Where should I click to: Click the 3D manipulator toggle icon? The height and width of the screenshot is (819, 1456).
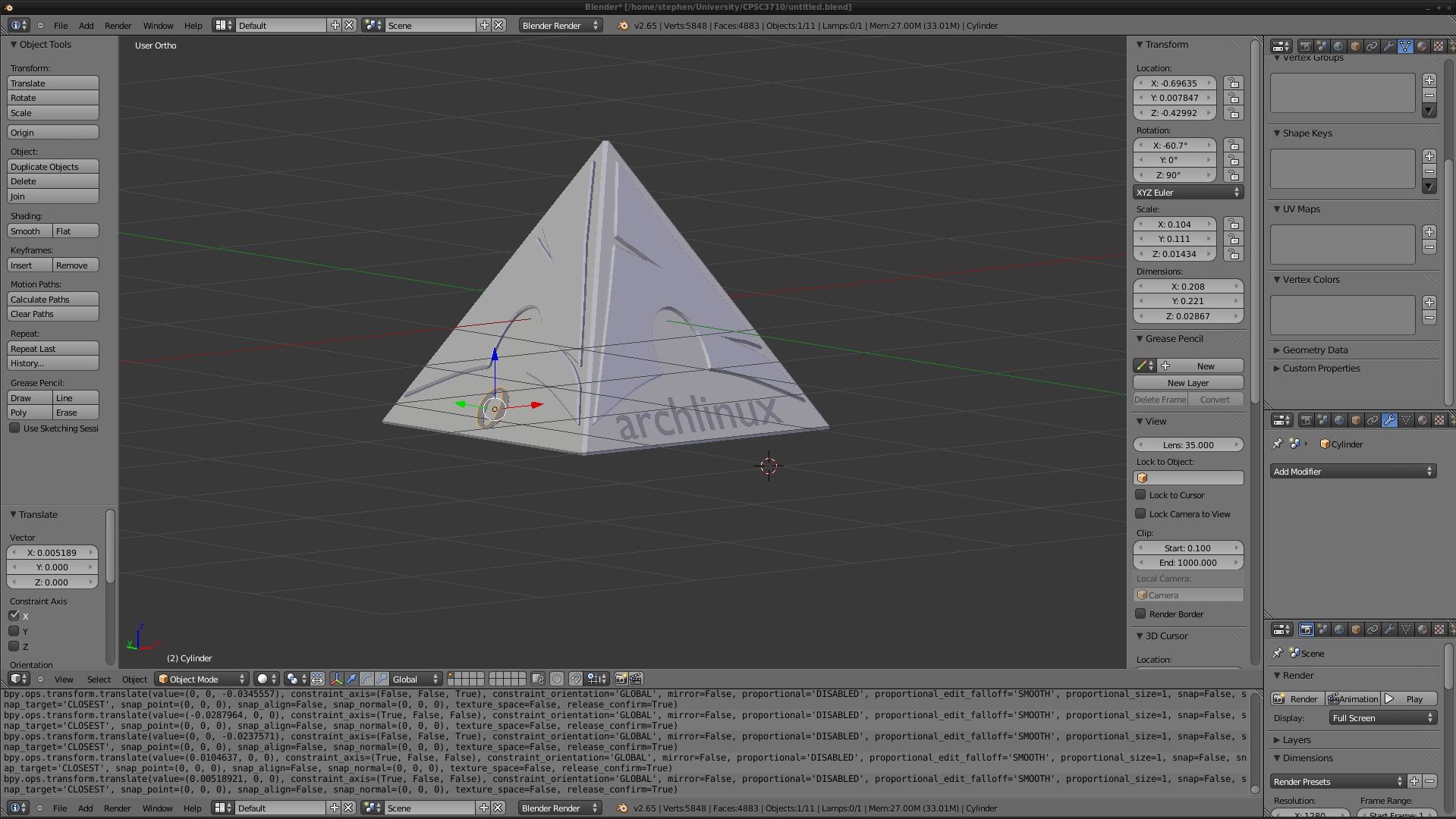336,679
